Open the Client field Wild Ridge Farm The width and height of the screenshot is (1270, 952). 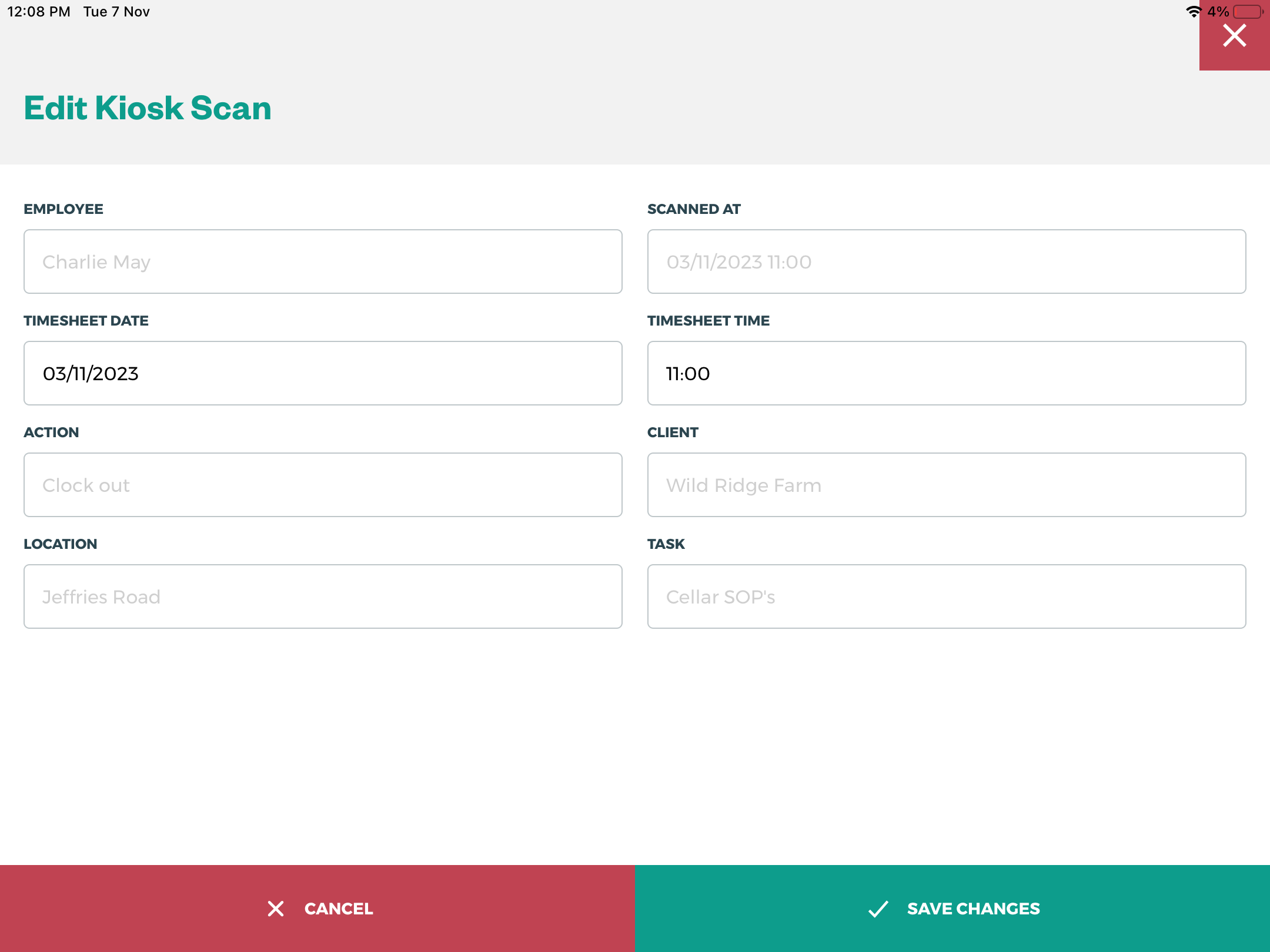click(x=946, y=485)
